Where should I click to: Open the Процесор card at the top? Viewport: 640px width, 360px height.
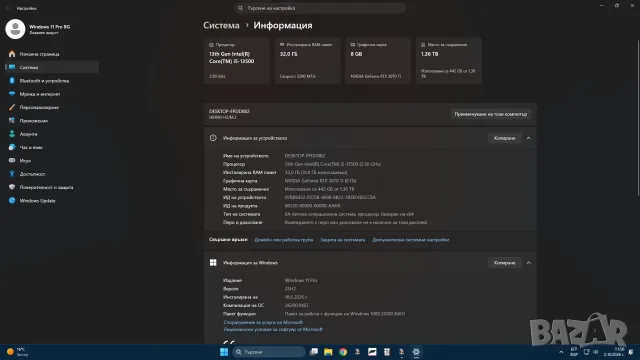pos(237,60)
